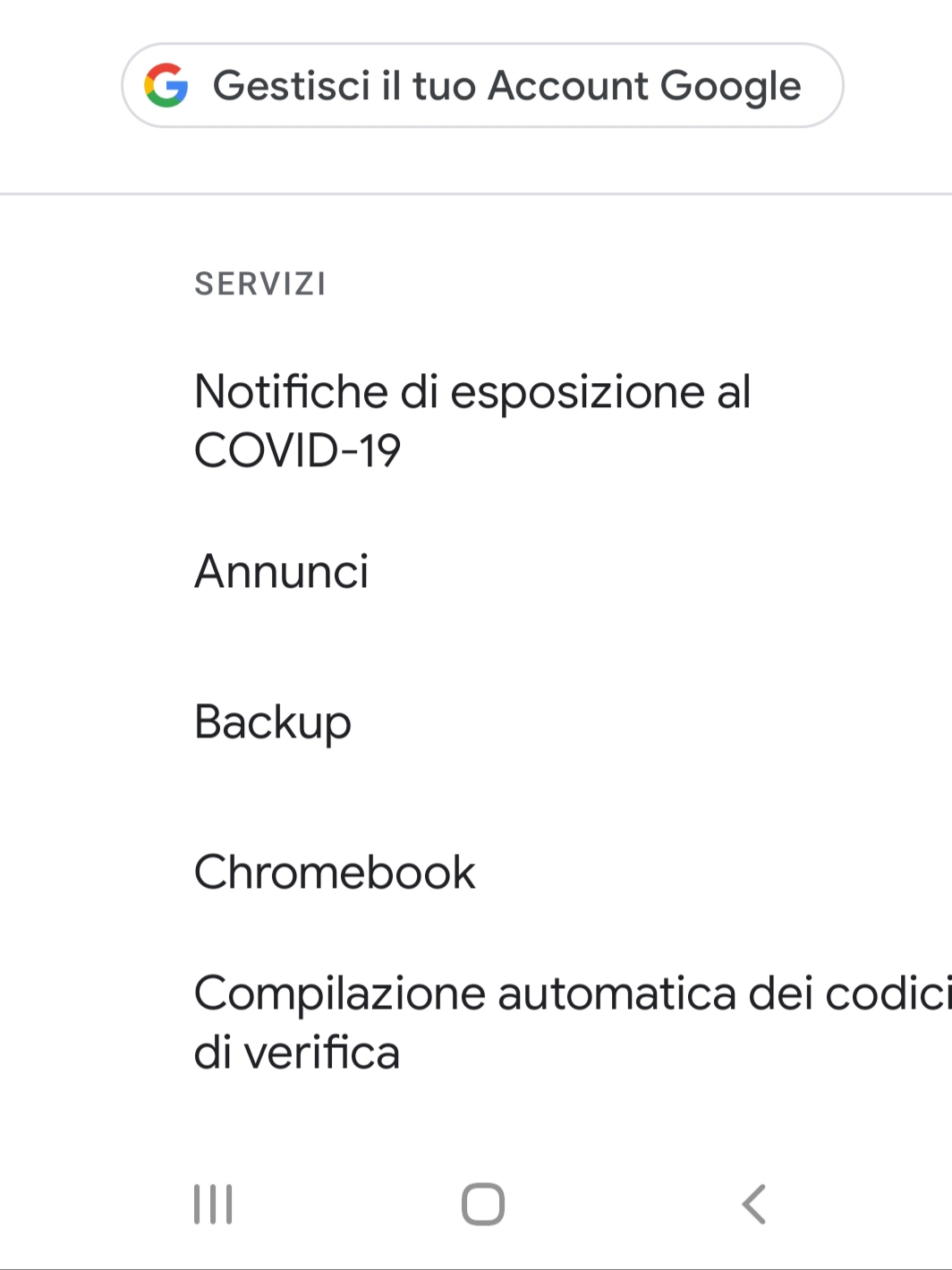
Task: Tap the word 'Gestisci' in the top button
Action: (x=292, y=86)
